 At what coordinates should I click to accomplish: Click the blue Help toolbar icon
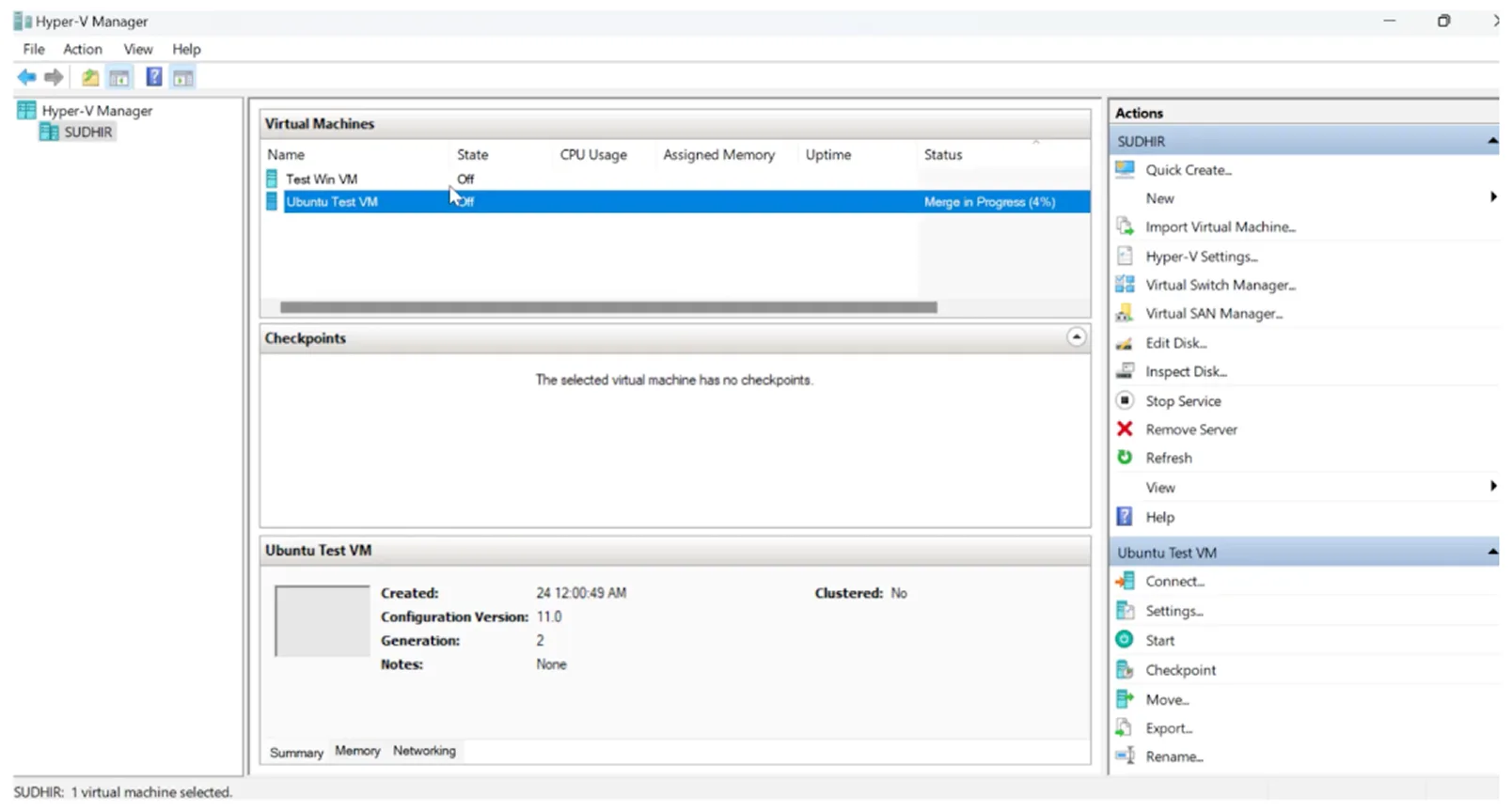154,77
